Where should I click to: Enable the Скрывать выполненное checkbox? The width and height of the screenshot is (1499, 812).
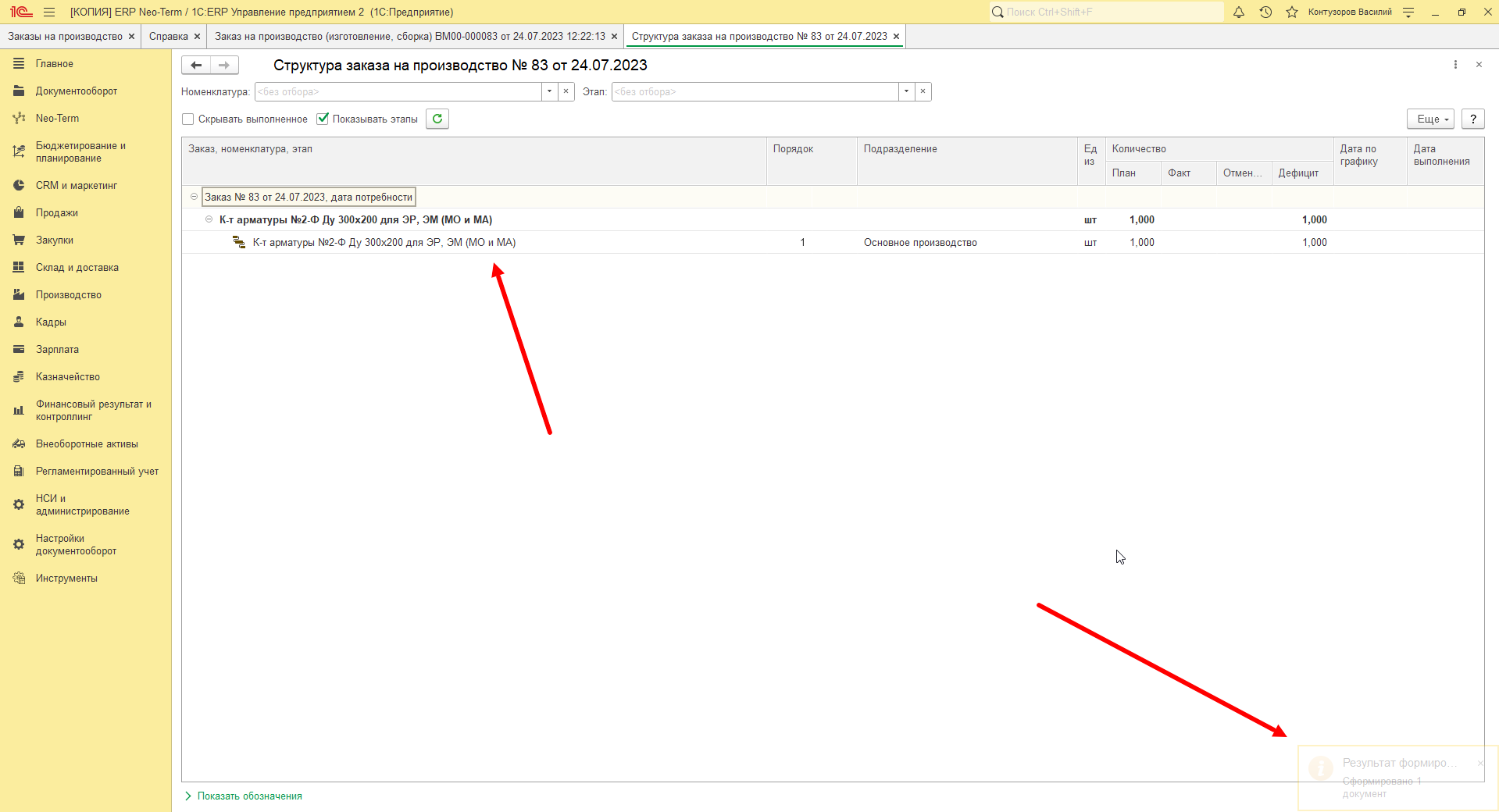point(188,119)
